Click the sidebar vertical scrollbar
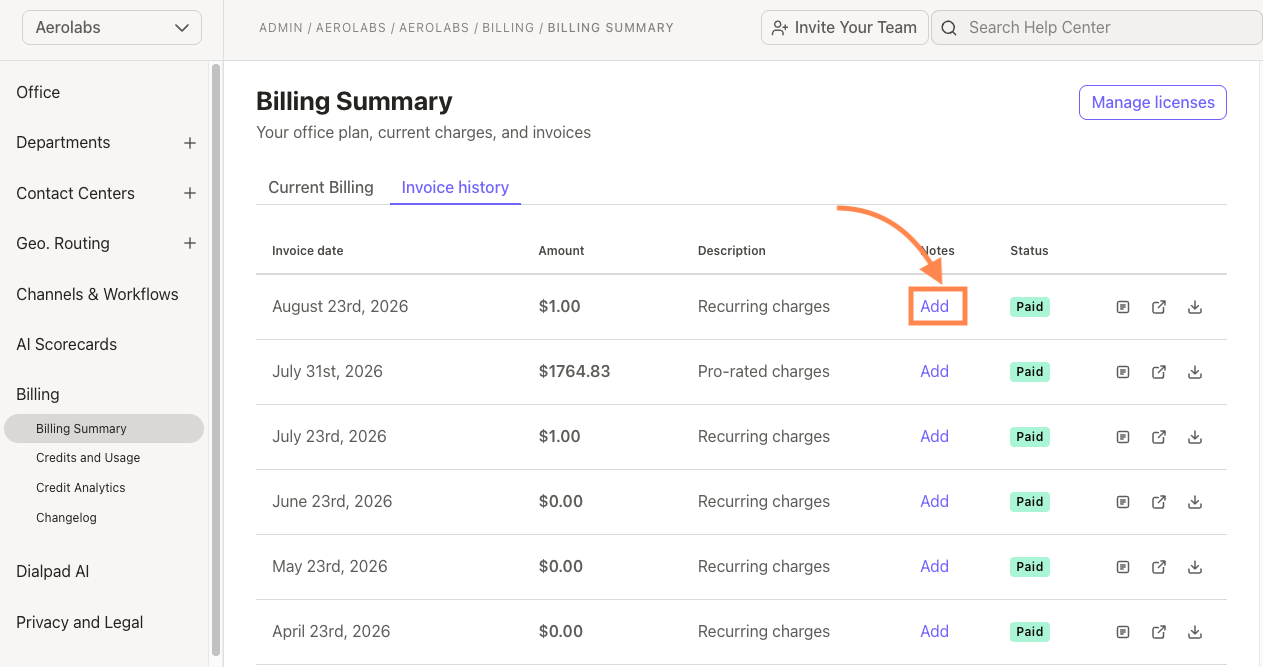The width and height of the screenshot is (1263, 667). (216, 360)
